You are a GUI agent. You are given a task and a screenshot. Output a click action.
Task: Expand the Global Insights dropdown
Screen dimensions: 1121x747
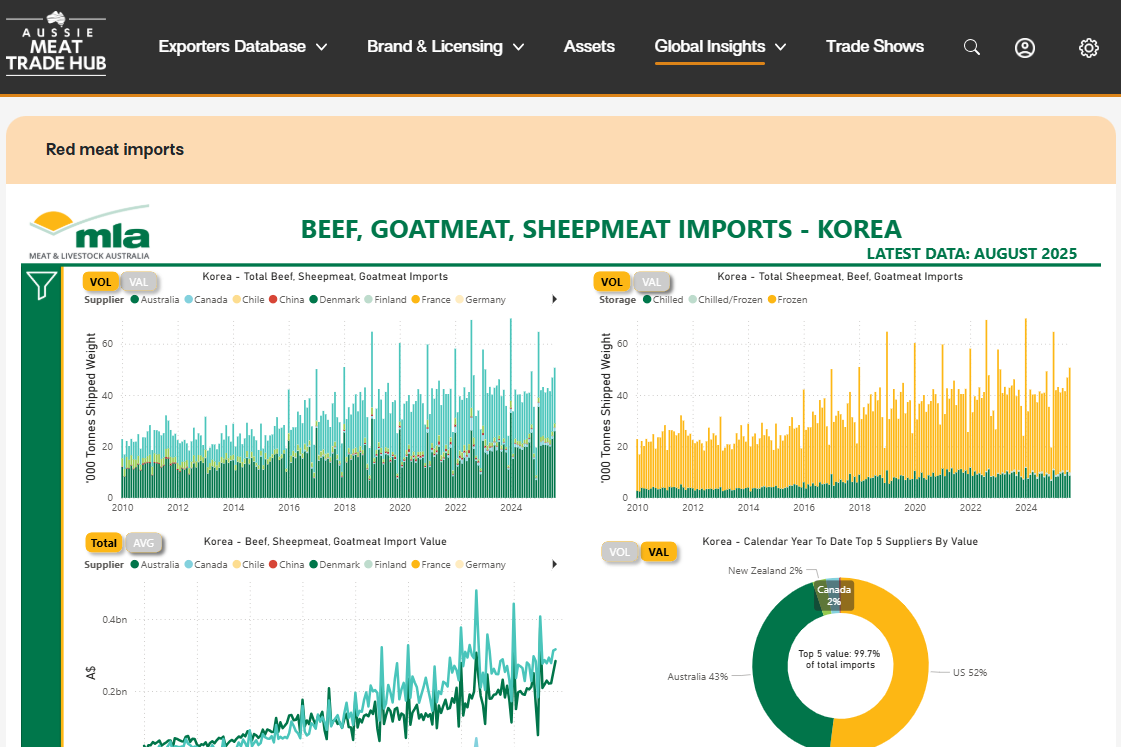(720, 46)
